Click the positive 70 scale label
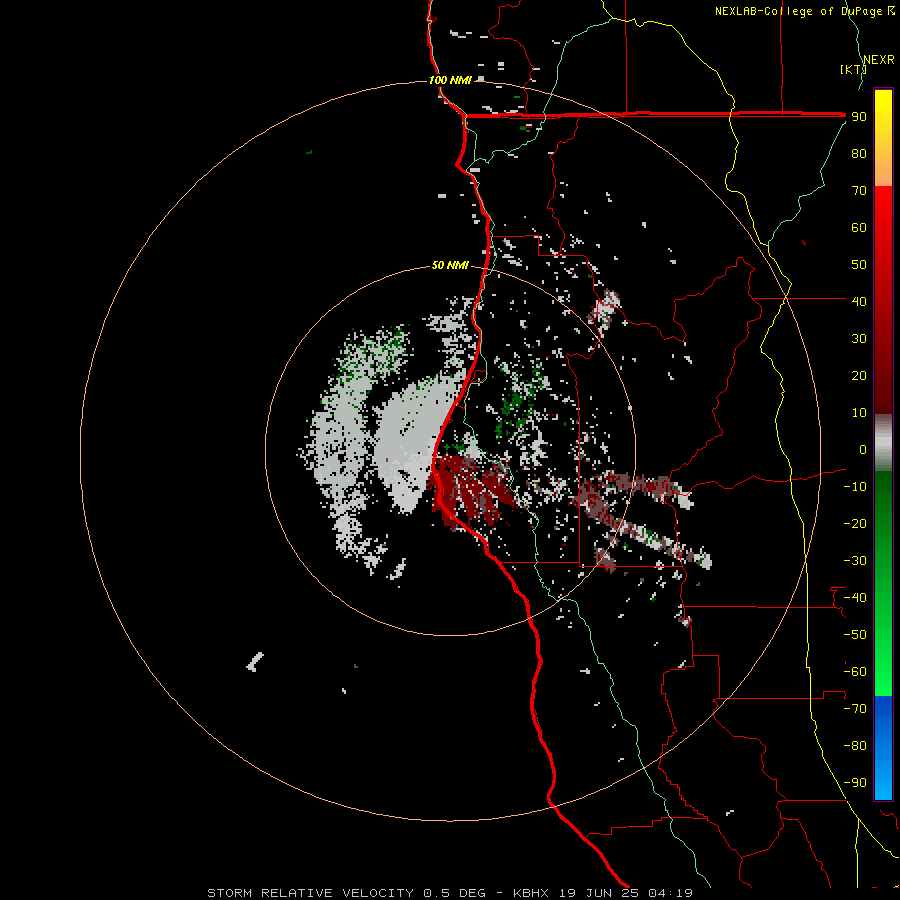Image resolution: width=900 pixels, height=900 pixels. 859,191
